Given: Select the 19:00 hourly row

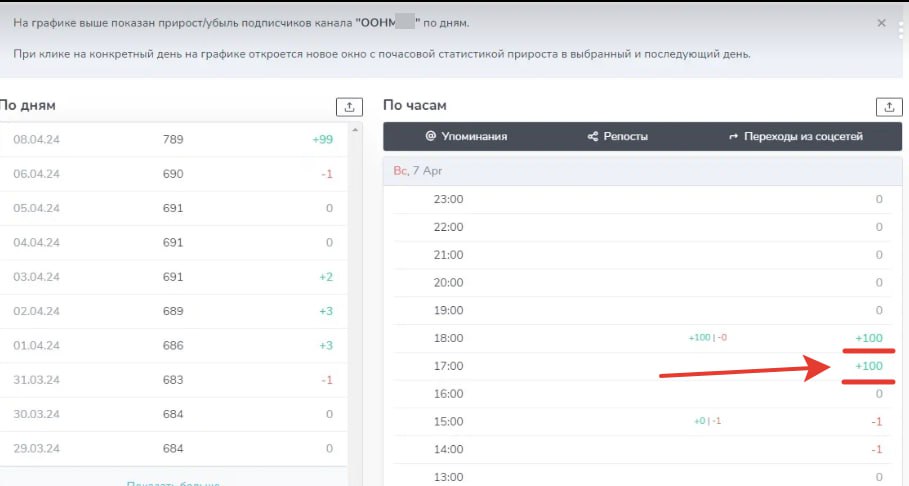Looking at the screenshot, I should click(x=642, y=310).
